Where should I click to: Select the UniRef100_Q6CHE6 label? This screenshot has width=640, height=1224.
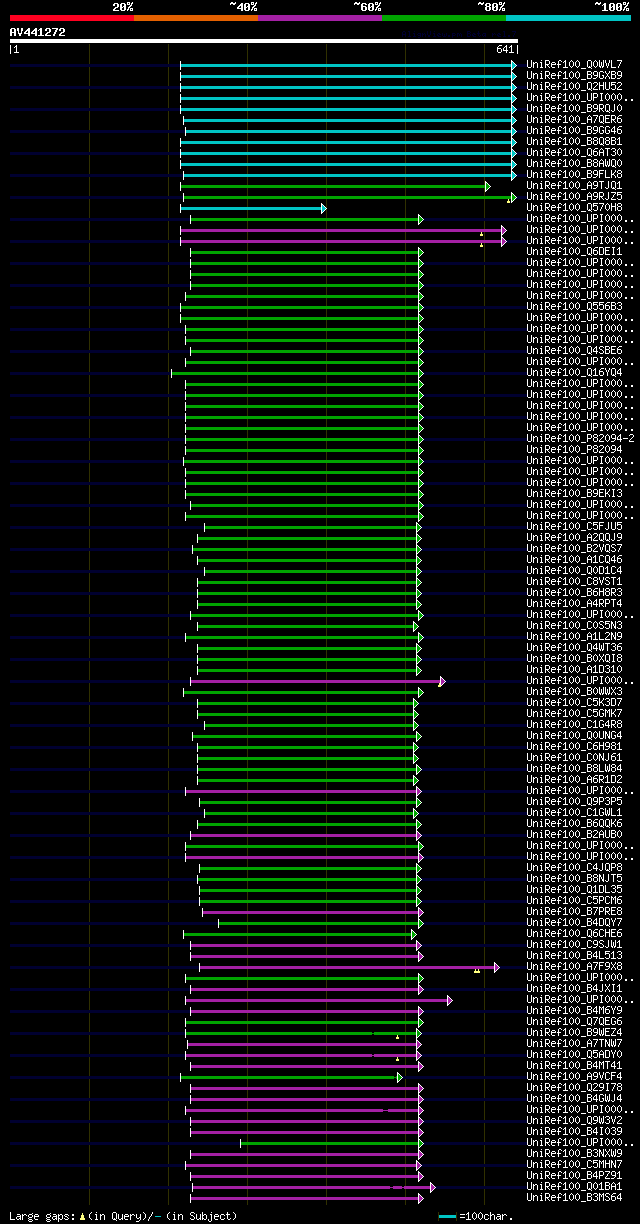[x=574, y=933]
